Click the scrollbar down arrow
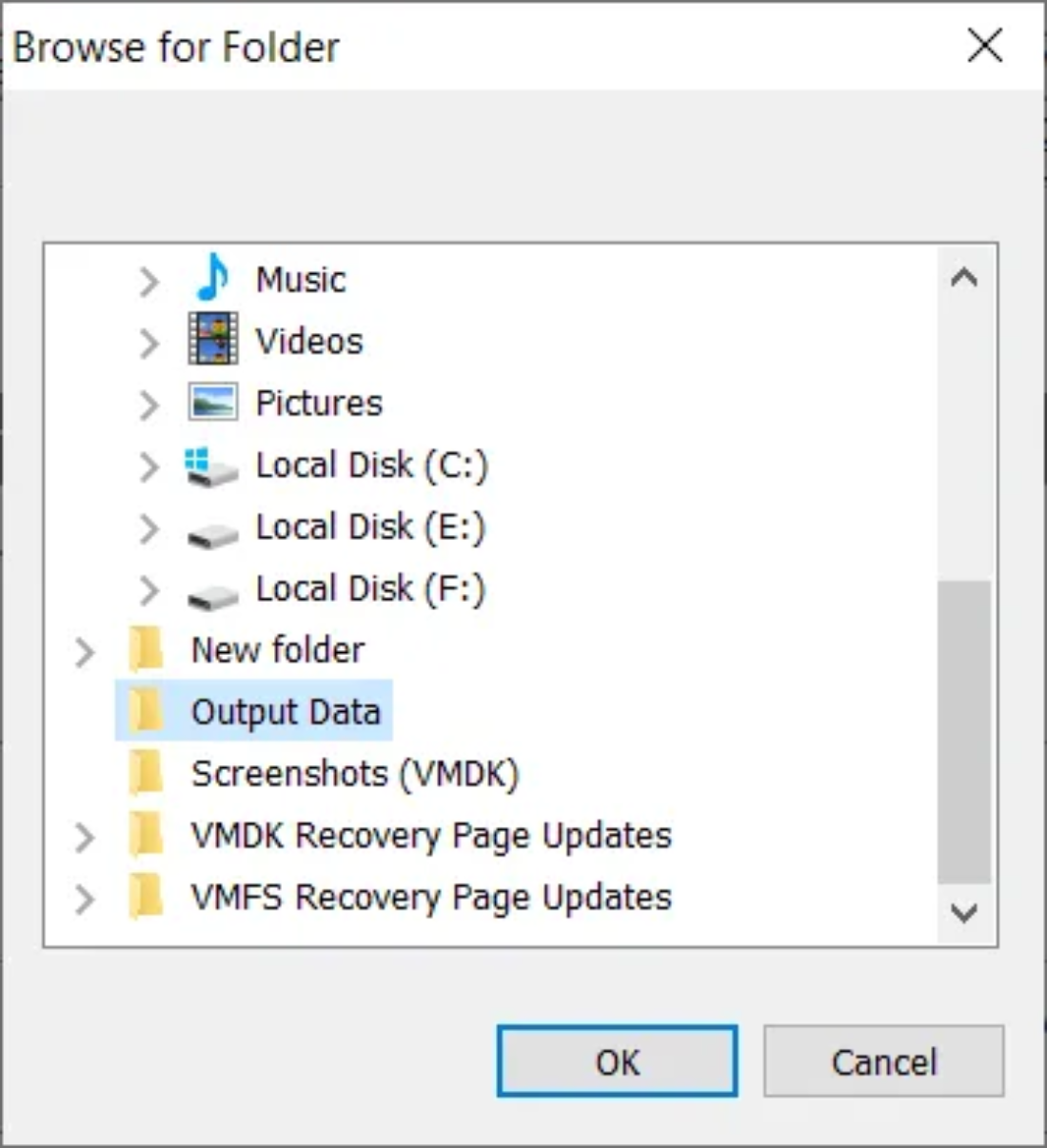1047x1148 pixels. click(965, 912)
